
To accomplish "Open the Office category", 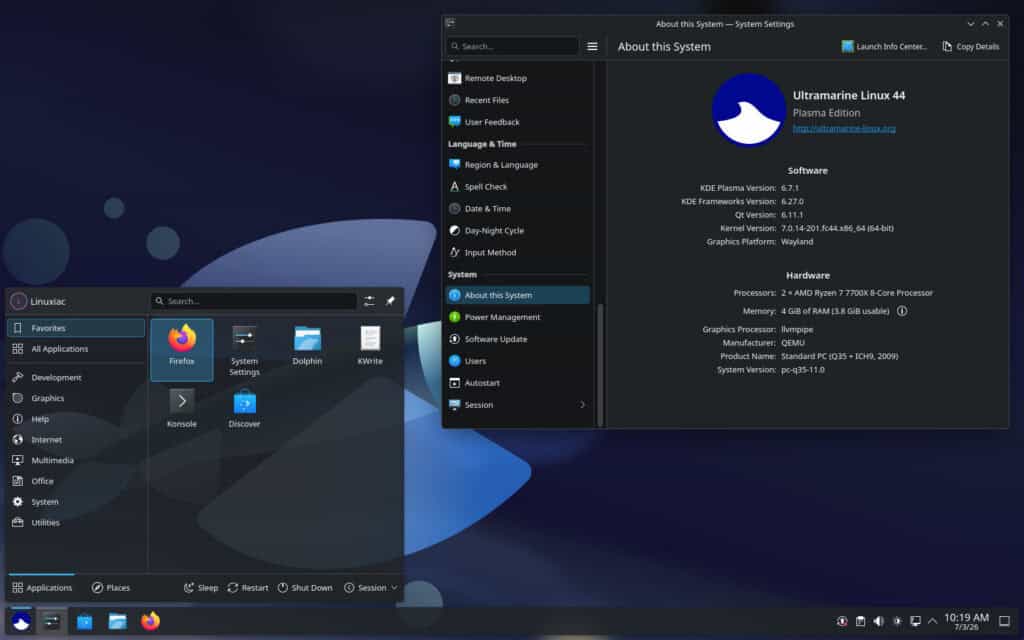I will 76,481.
